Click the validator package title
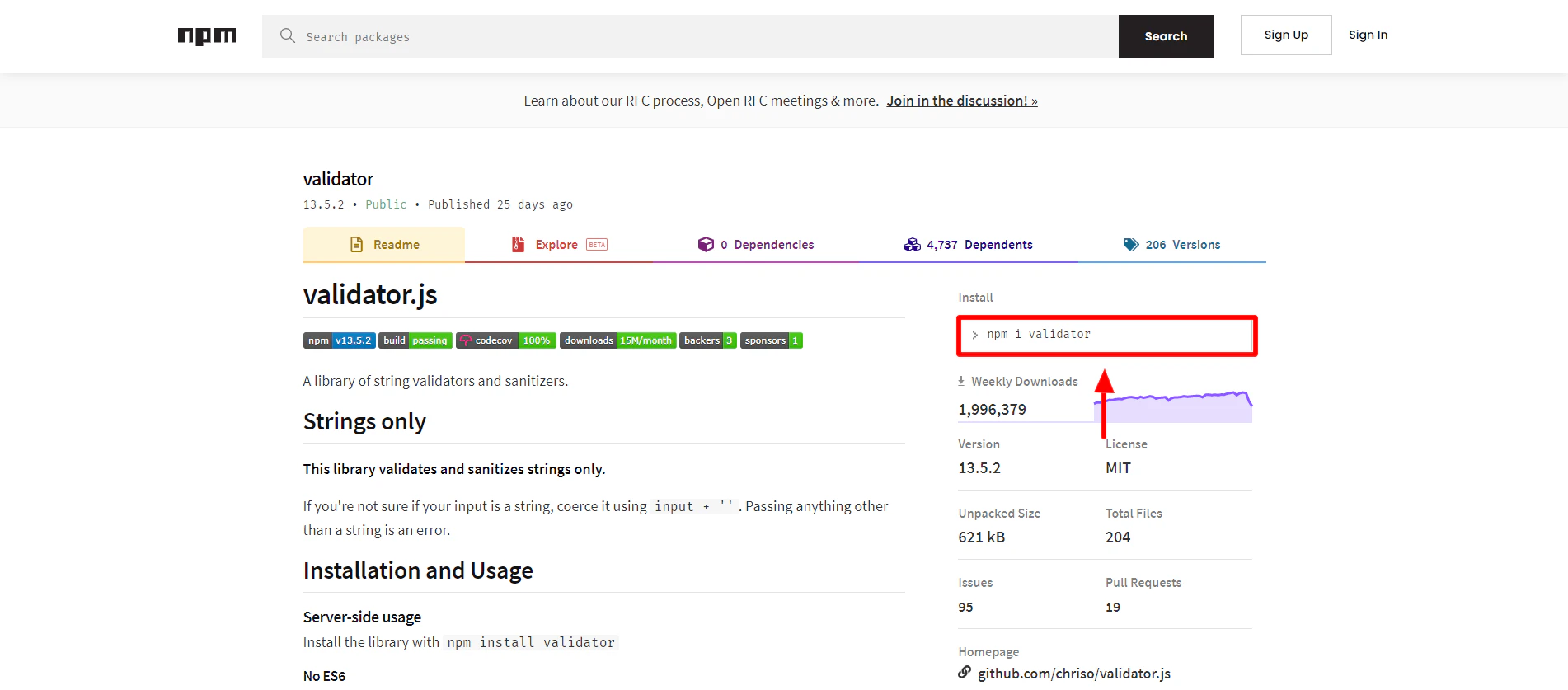 pos(338,179)
